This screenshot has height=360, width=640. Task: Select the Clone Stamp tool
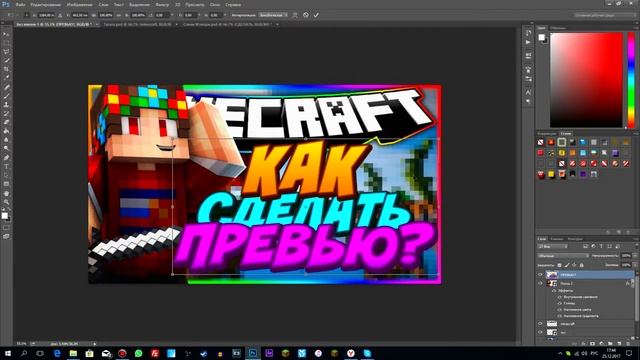6,104
